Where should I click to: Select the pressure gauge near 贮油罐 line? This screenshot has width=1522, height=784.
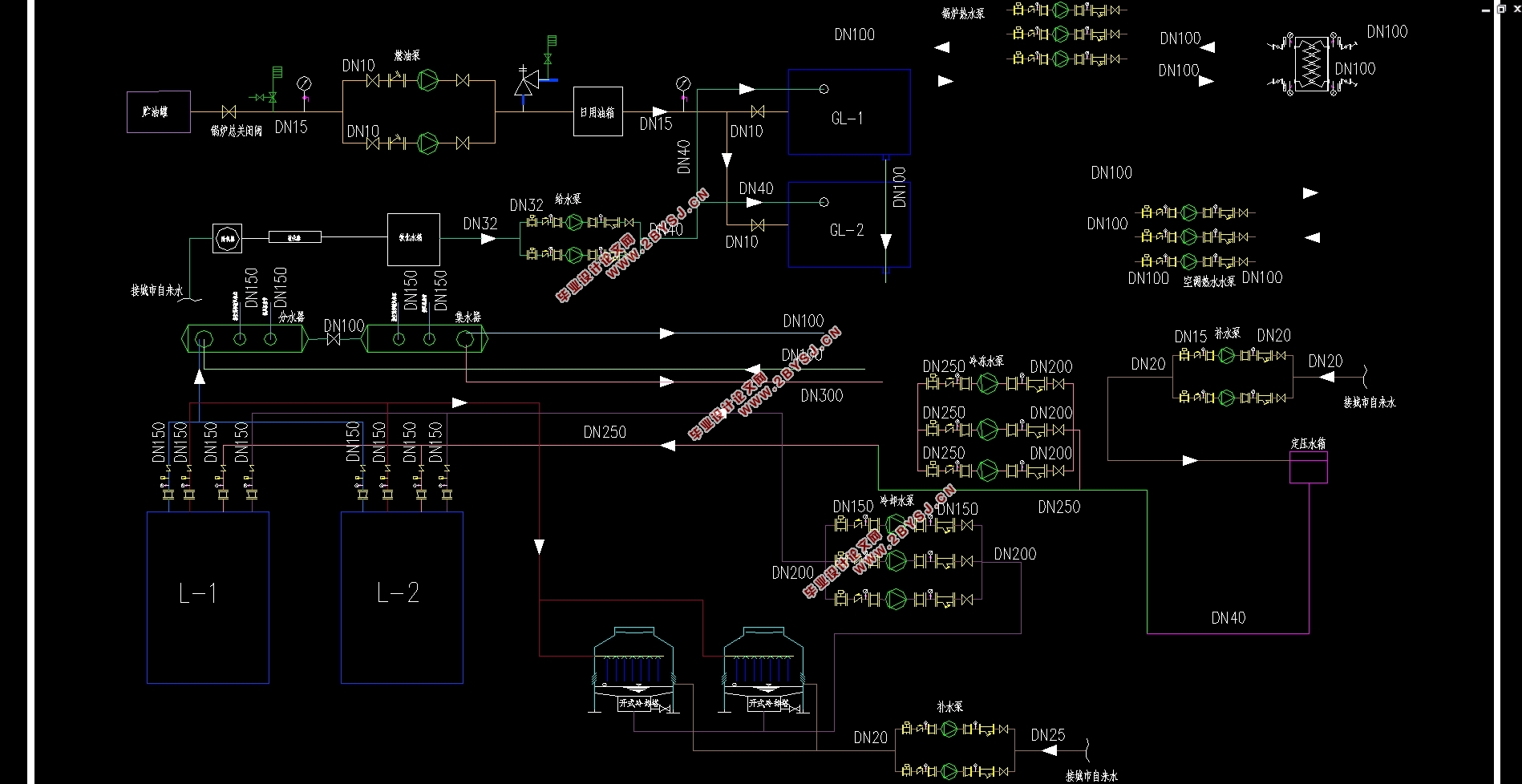click(x=304, y=83)
